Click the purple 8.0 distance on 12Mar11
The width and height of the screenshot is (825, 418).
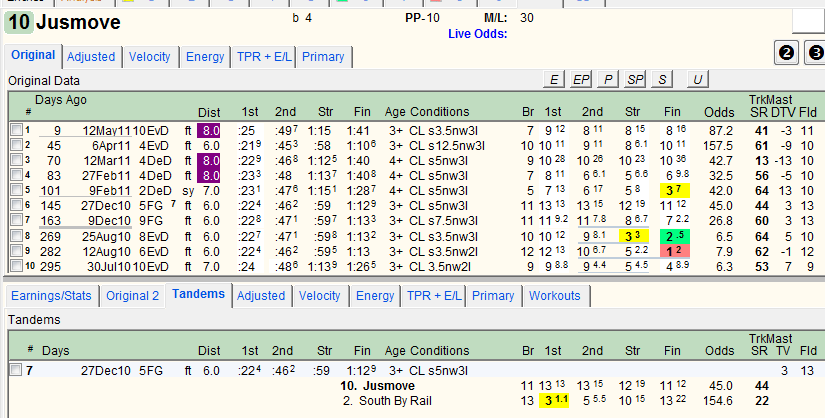tap(208, 161)
